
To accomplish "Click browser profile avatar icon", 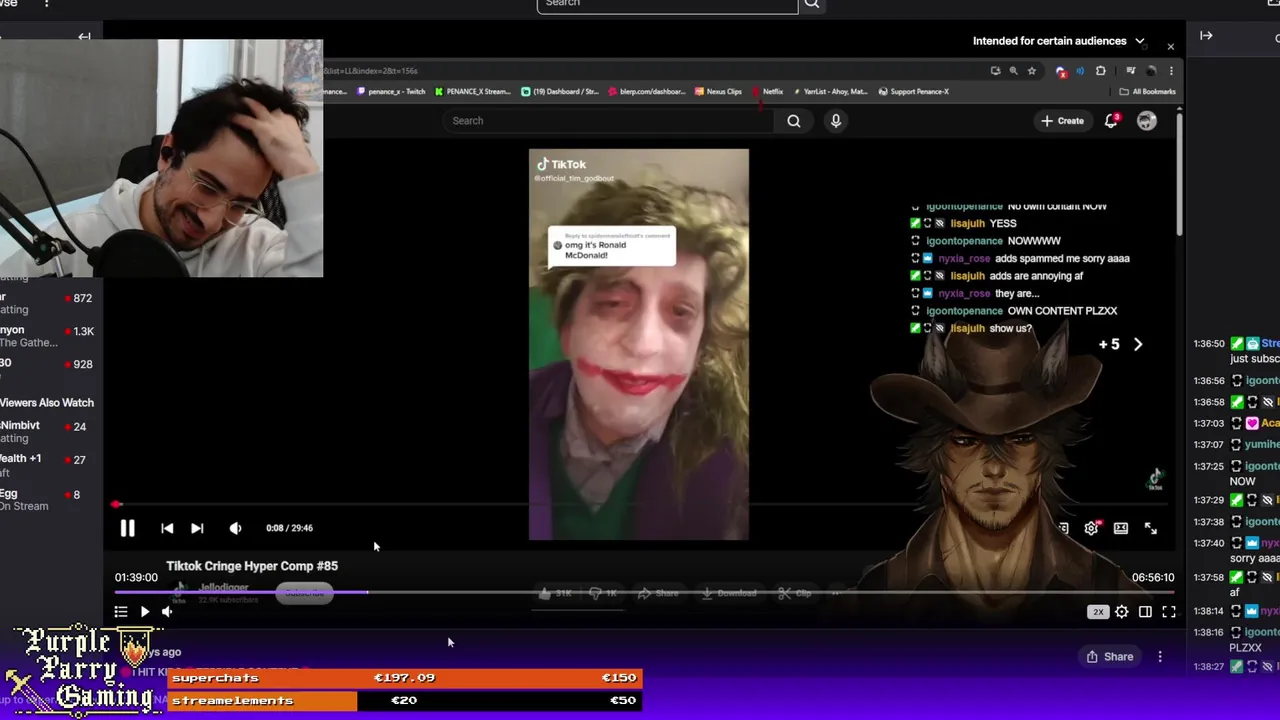I will (x=1151, y=71).
